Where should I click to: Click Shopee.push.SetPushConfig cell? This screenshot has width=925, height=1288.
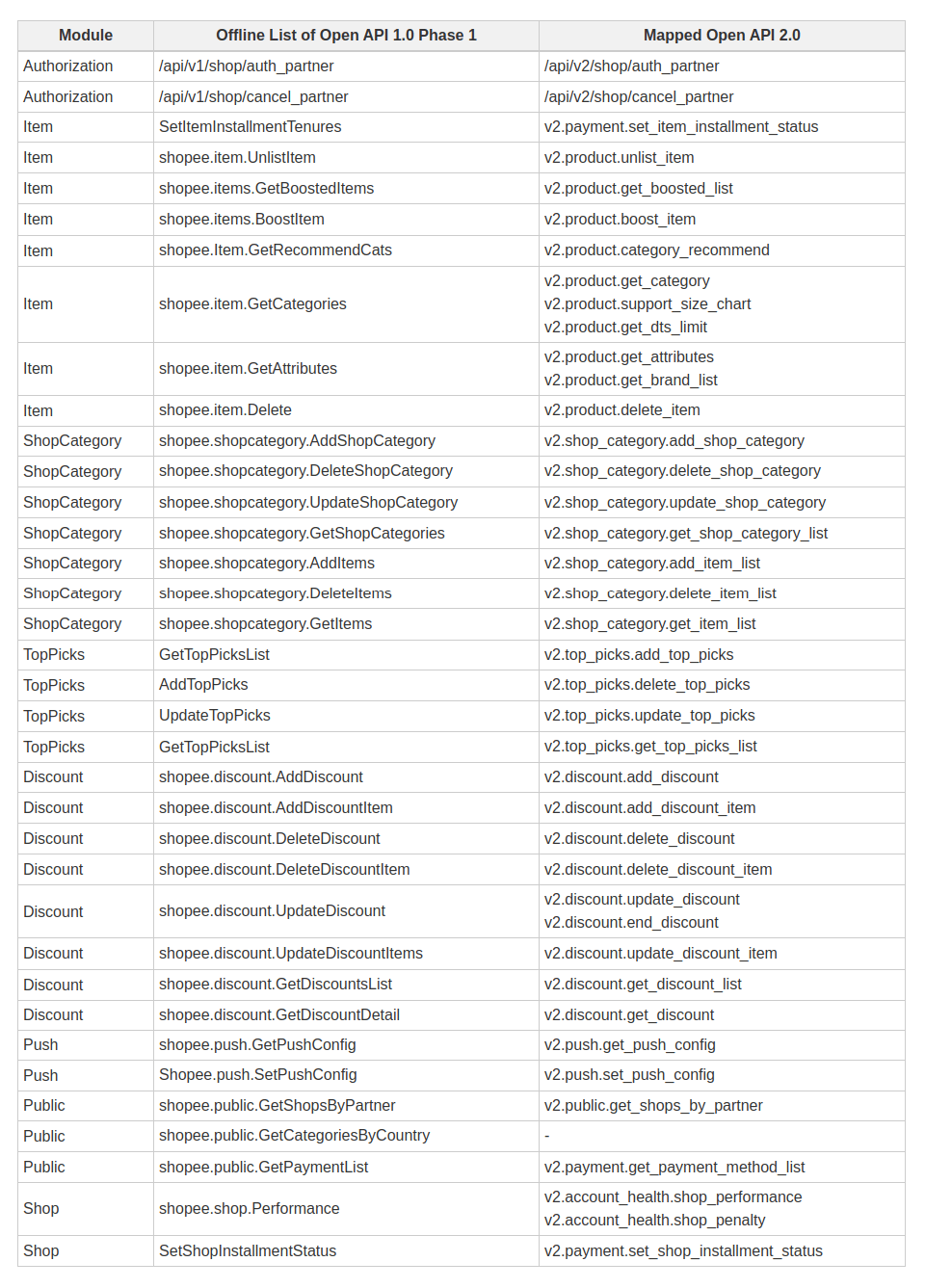pyautogui.click(x=346, y=1075)
